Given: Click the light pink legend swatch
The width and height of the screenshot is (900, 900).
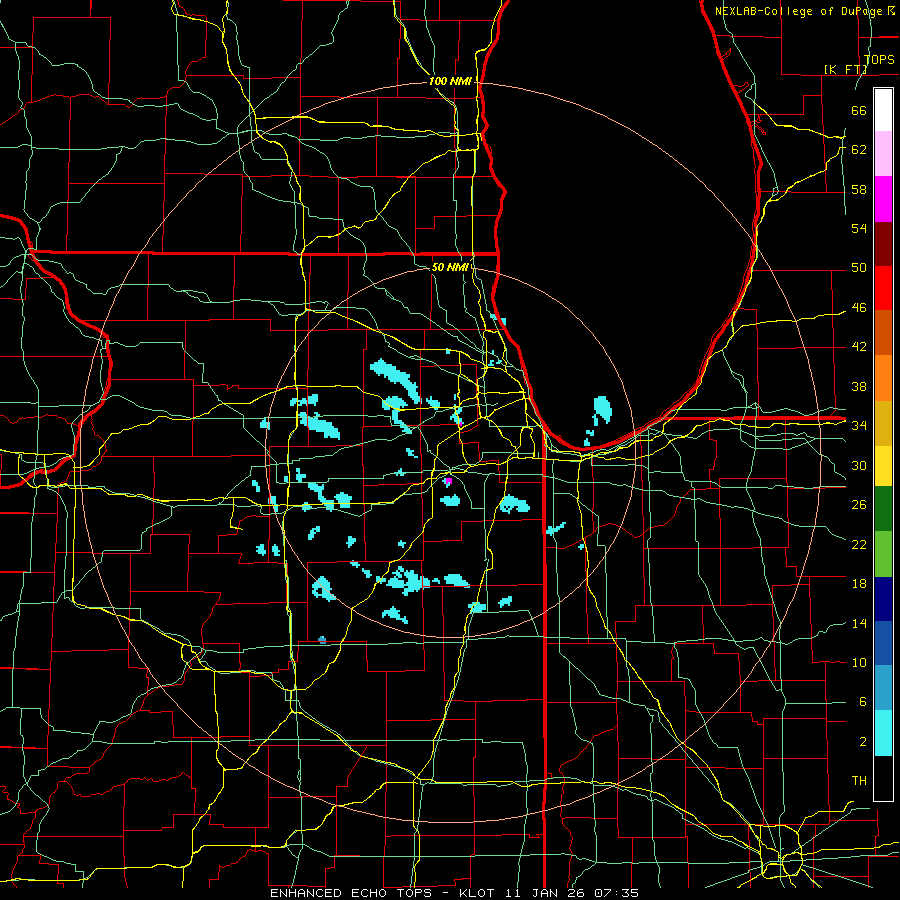Looking at the screenshot, I should [x=883, y=154].
